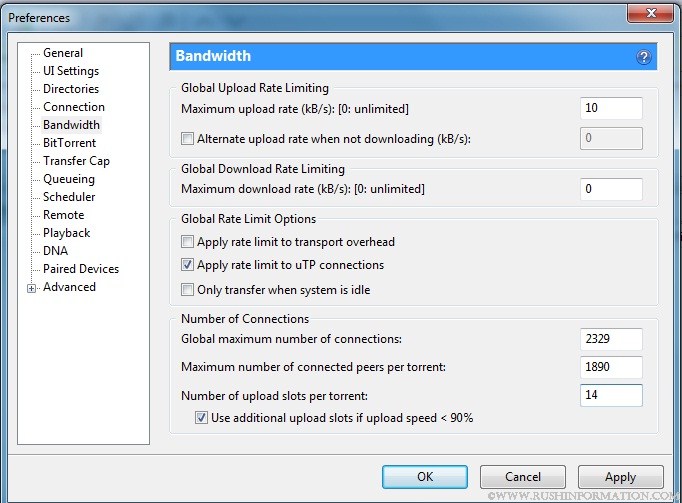Toggle apply rate limit to transport overhead
This screenshot has height=503, width=682.
coord(188,242)
